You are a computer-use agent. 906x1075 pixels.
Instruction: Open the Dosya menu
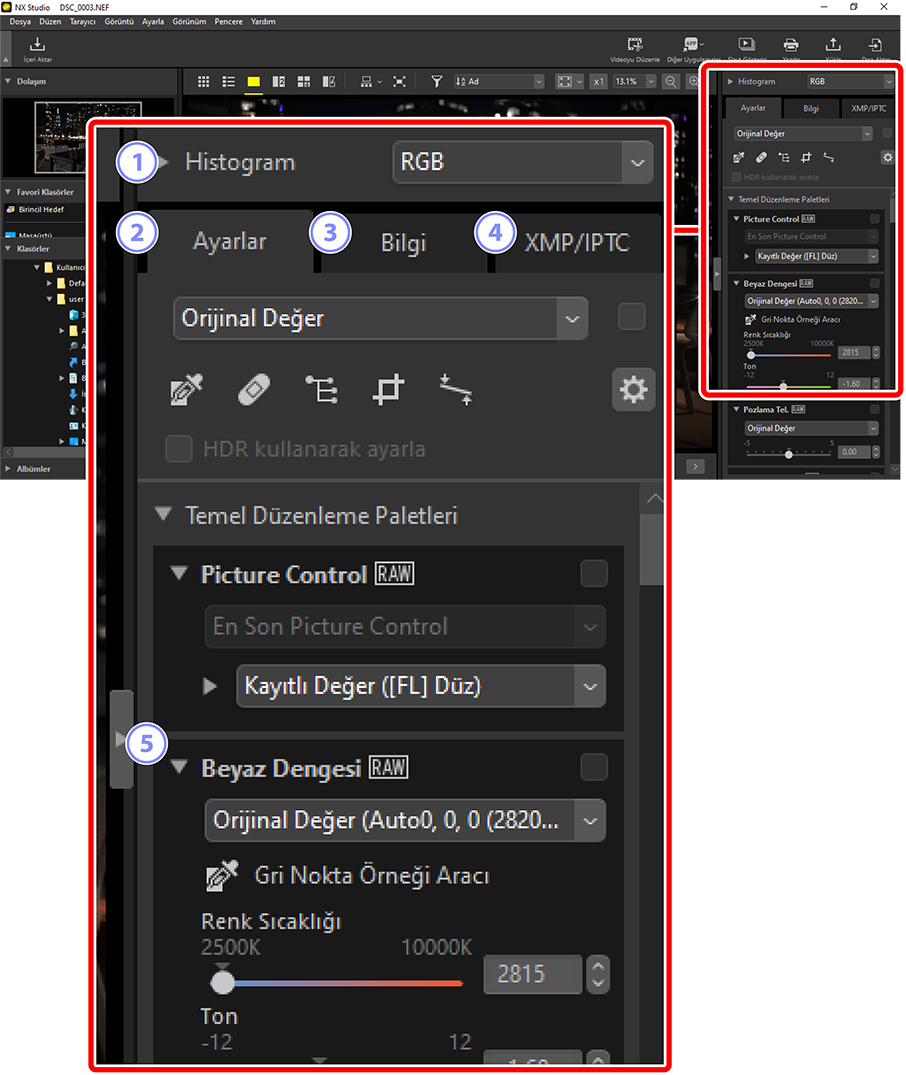click(20, 22)
